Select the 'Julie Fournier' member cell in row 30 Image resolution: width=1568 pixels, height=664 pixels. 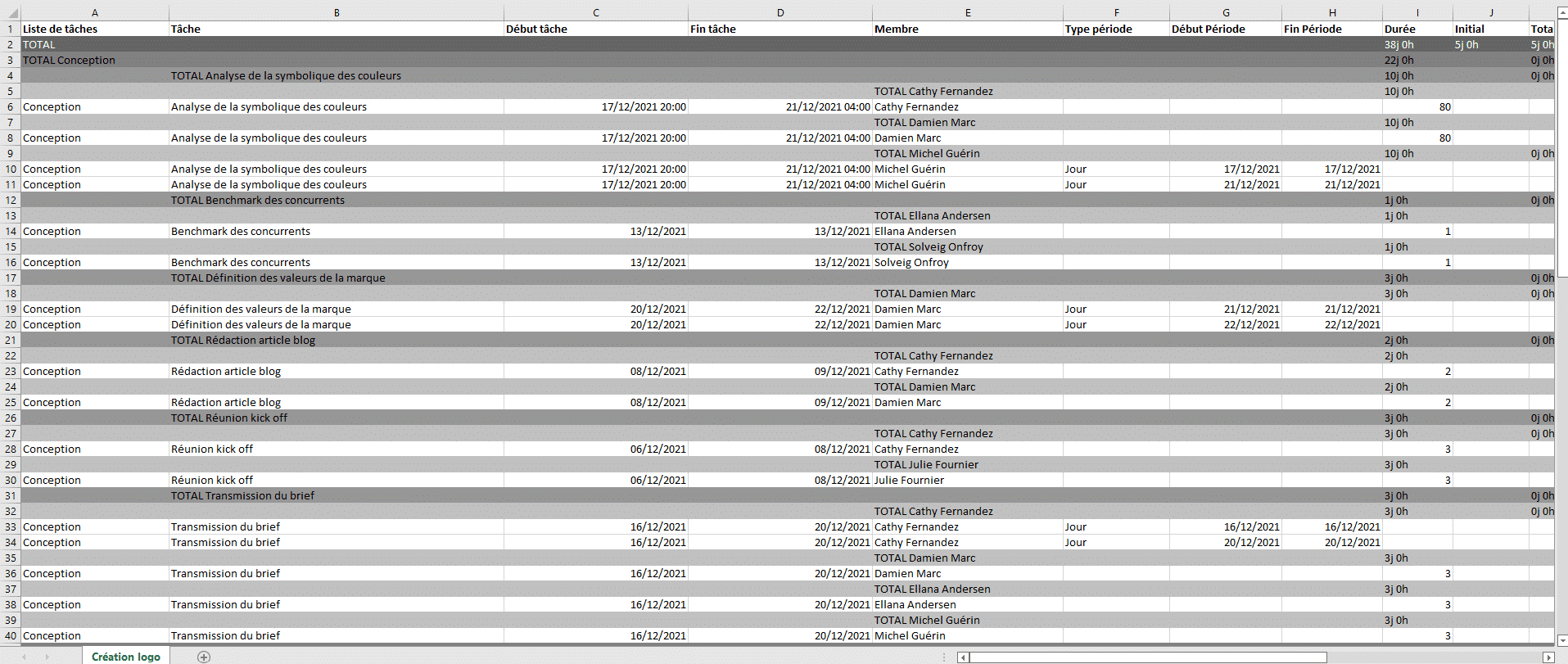[968, 480]
